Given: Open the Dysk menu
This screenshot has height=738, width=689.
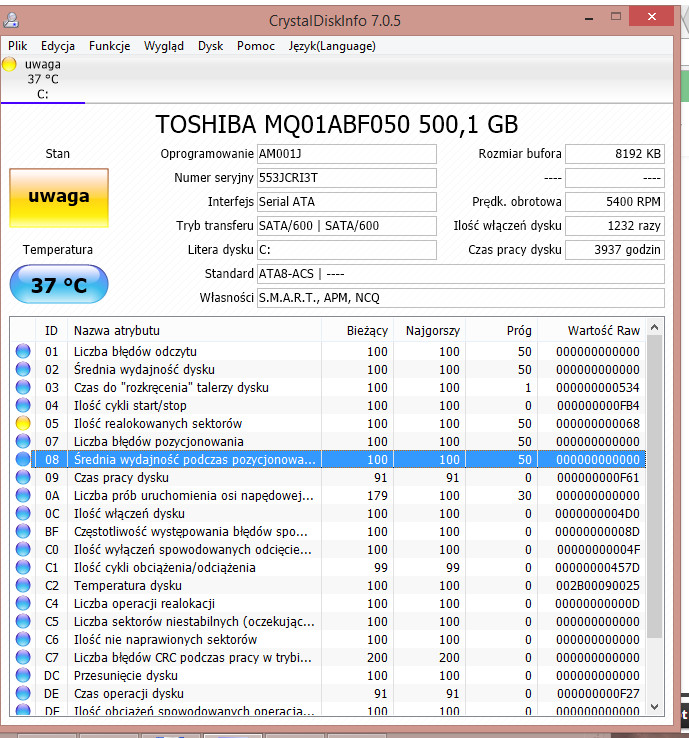Looking at the screenshot, I should 210,46.
